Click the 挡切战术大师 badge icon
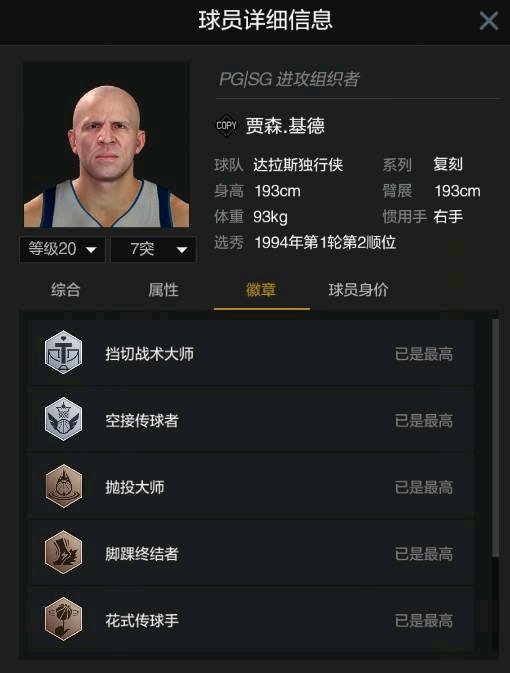The image size is (510, 673). tap(64, 352)
